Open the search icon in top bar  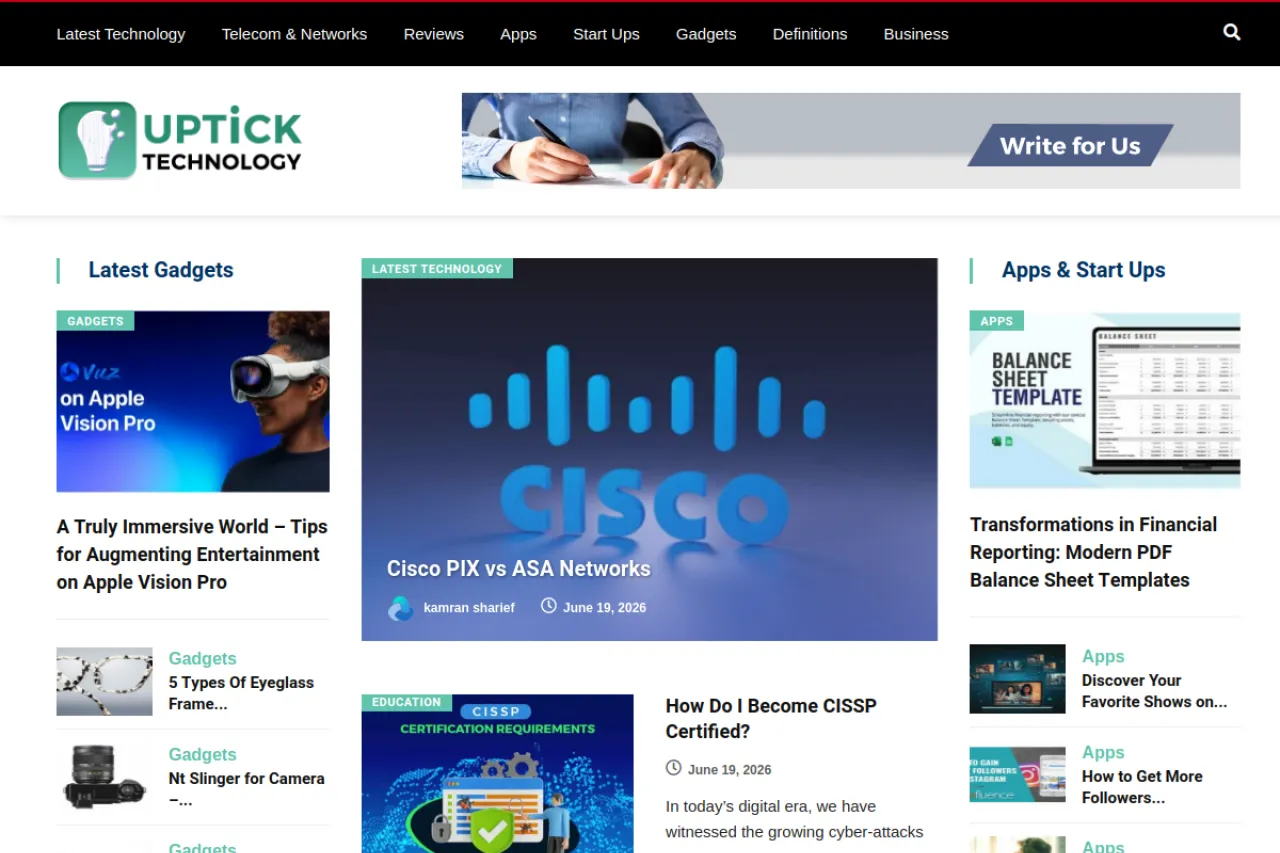pyautogui.click(x=1232, y=32)
